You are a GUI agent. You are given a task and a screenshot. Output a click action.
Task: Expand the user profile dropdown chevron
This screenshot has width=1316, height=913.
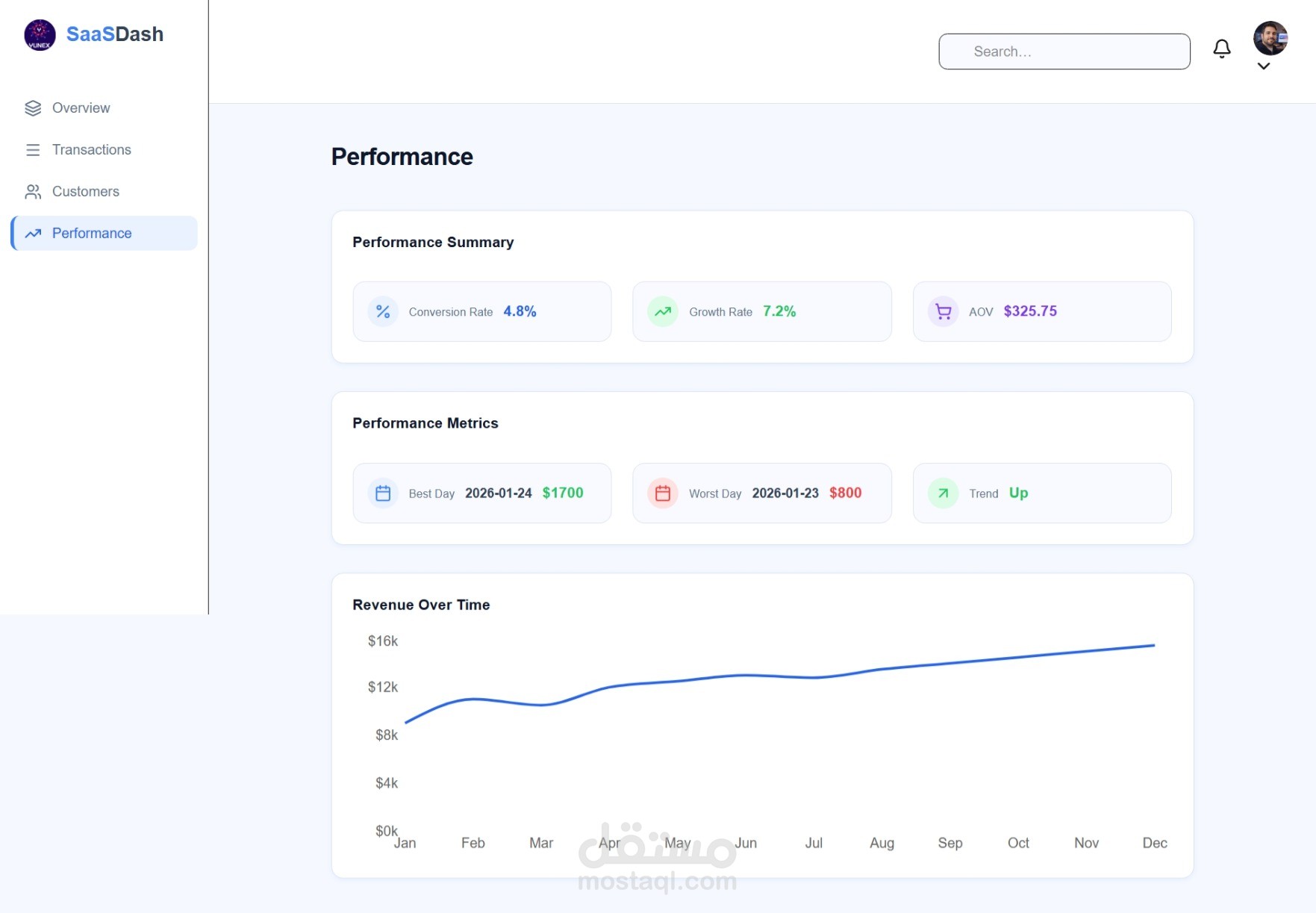click(1264, 66)
